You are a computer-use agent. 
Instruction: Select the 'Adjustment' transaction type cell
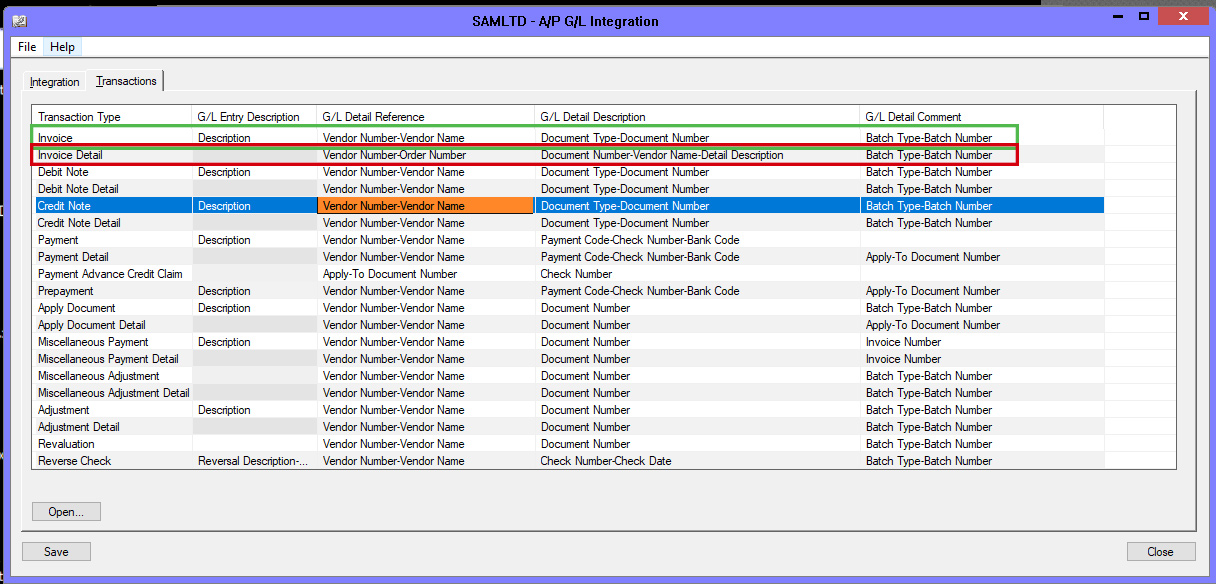point(112,410)
